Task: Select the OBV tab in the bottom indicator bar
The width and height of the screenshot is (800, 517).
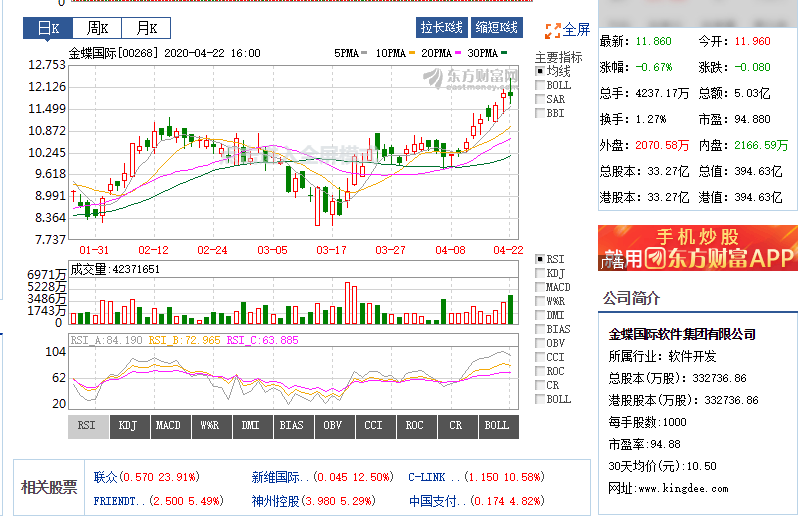Action: [332, 426]
